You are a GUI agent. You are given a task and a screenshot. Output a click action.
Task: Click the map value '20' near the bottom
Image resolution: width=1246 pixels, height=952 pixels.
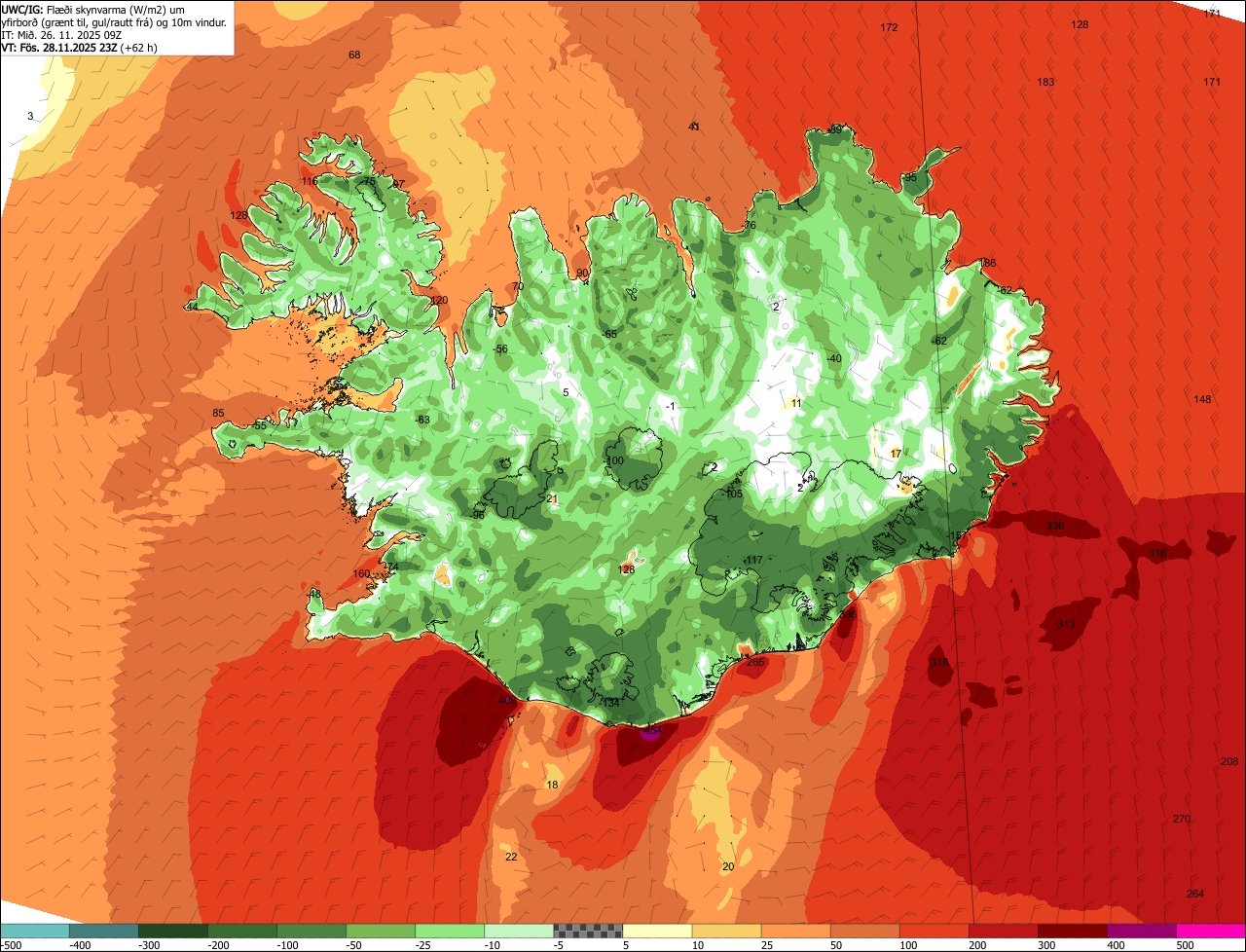pyautogui.click(x=728, y=866)
